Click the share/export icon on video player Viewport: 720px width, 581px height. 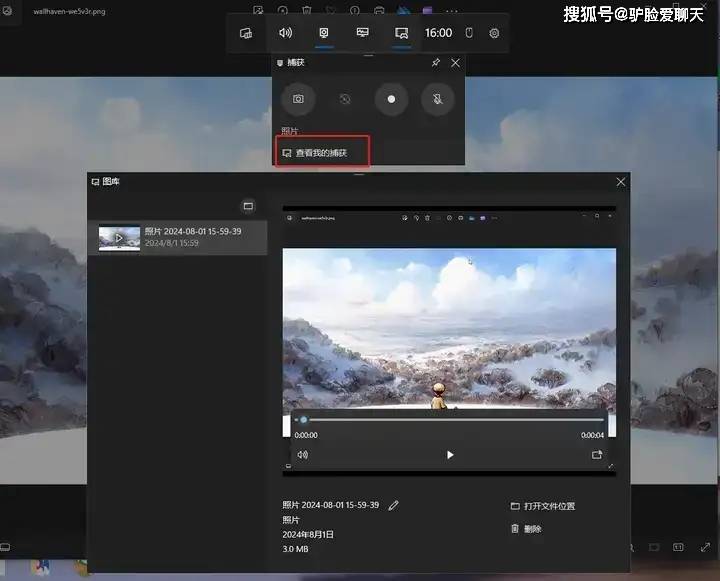(596, 455)
